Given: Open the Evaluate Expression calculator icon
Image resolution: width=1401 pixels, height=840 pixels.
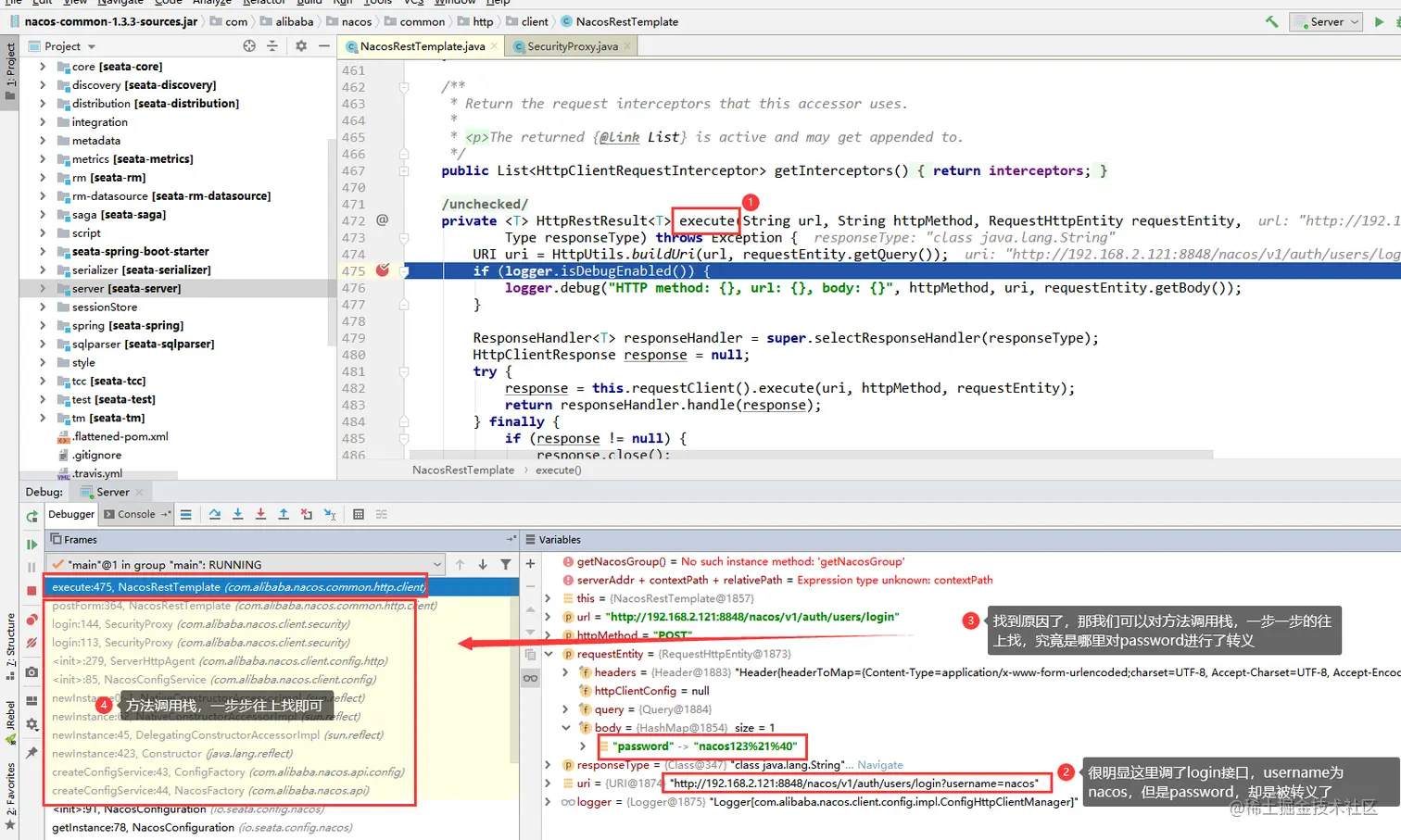Looking at the screenshot, I should pyautogui.click(x=359, y=514).
